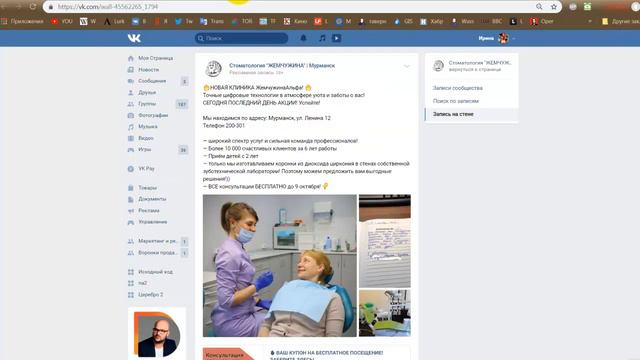640x360 pixels.
Task: Expand the post options chevron
Action: tap(407, 66)
